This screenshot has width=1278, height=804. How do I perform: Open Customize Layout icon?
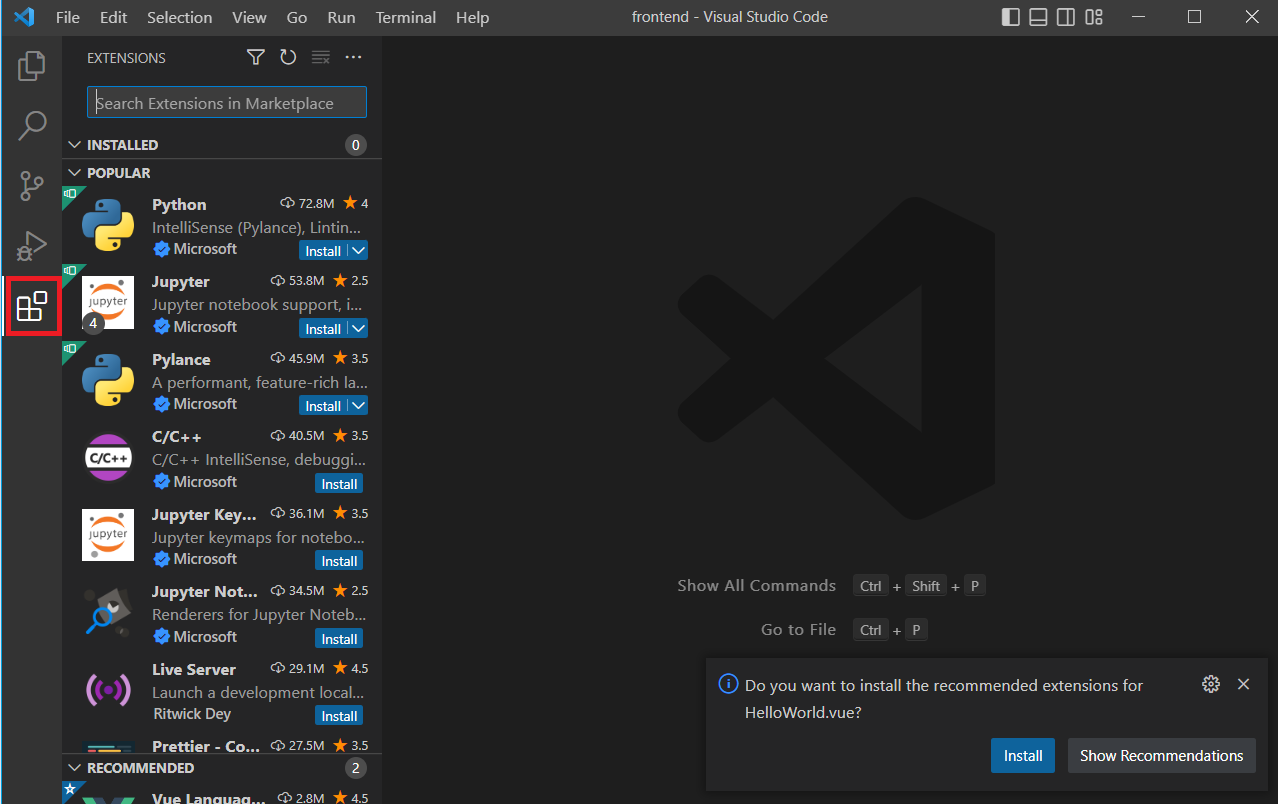1094,17
